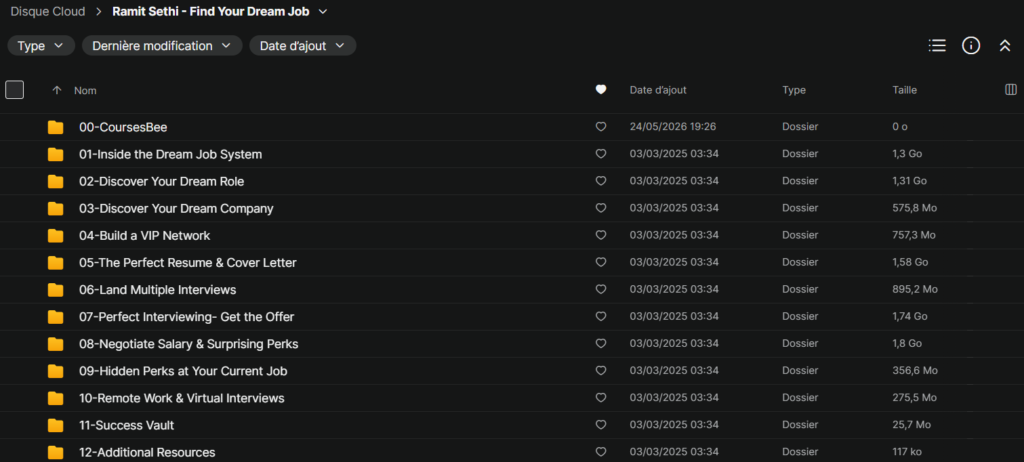Image resolution: width=1024 pixels, height=462 pixels.
Task: Open 04-Build a VIP Network
Action: click(144, 236)
